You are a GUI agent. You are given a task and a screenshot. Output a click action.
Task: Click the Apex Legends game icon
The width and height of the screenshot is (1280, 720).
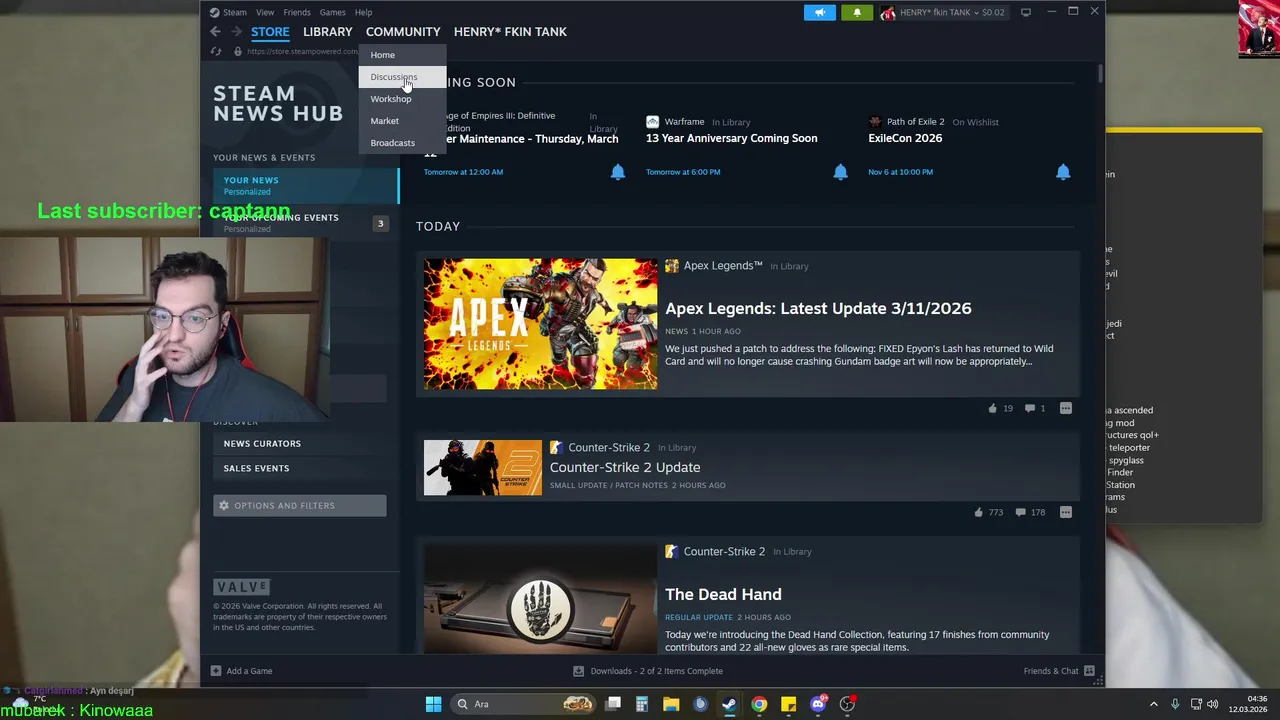672,266
